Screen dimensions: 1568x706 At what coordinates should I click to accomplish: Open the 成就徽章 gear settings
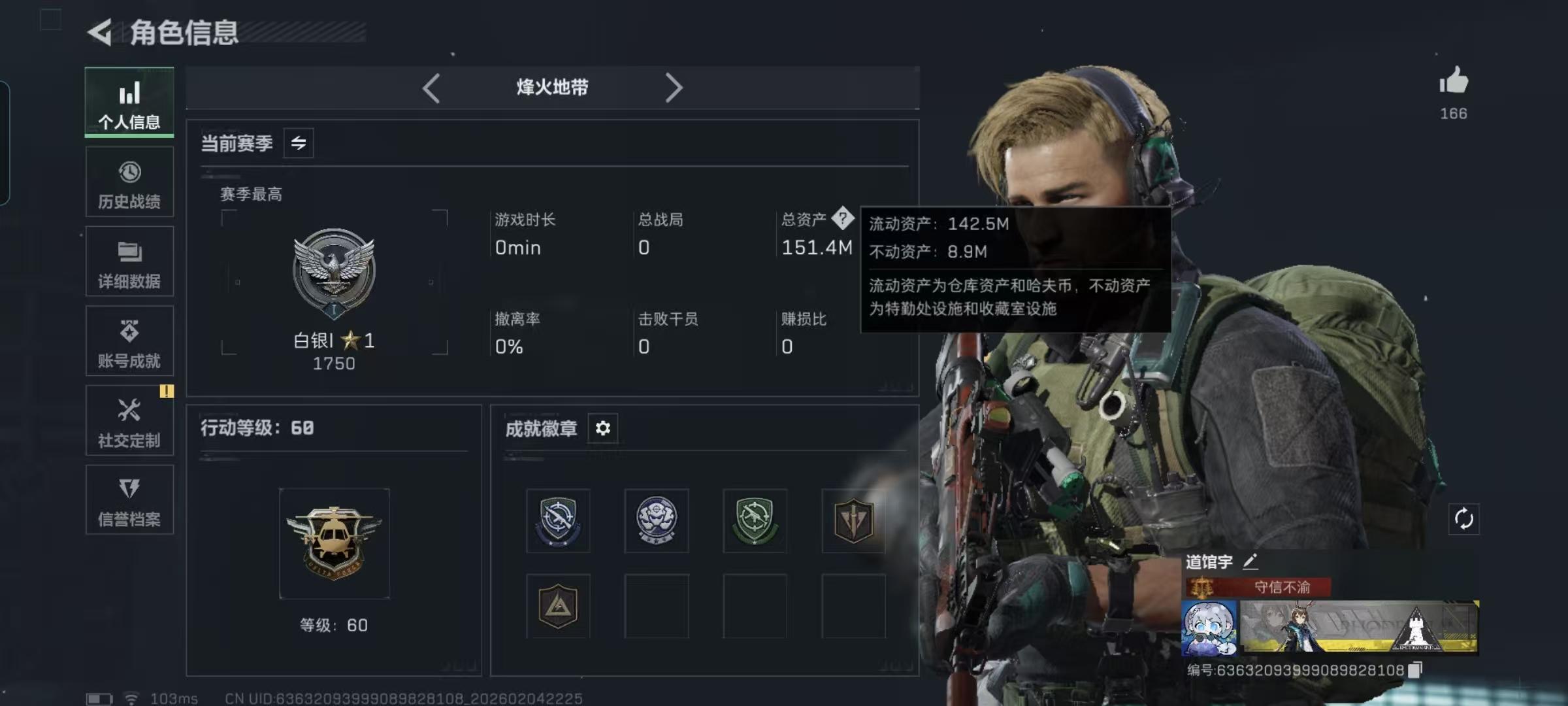click(x=602, y=428)
